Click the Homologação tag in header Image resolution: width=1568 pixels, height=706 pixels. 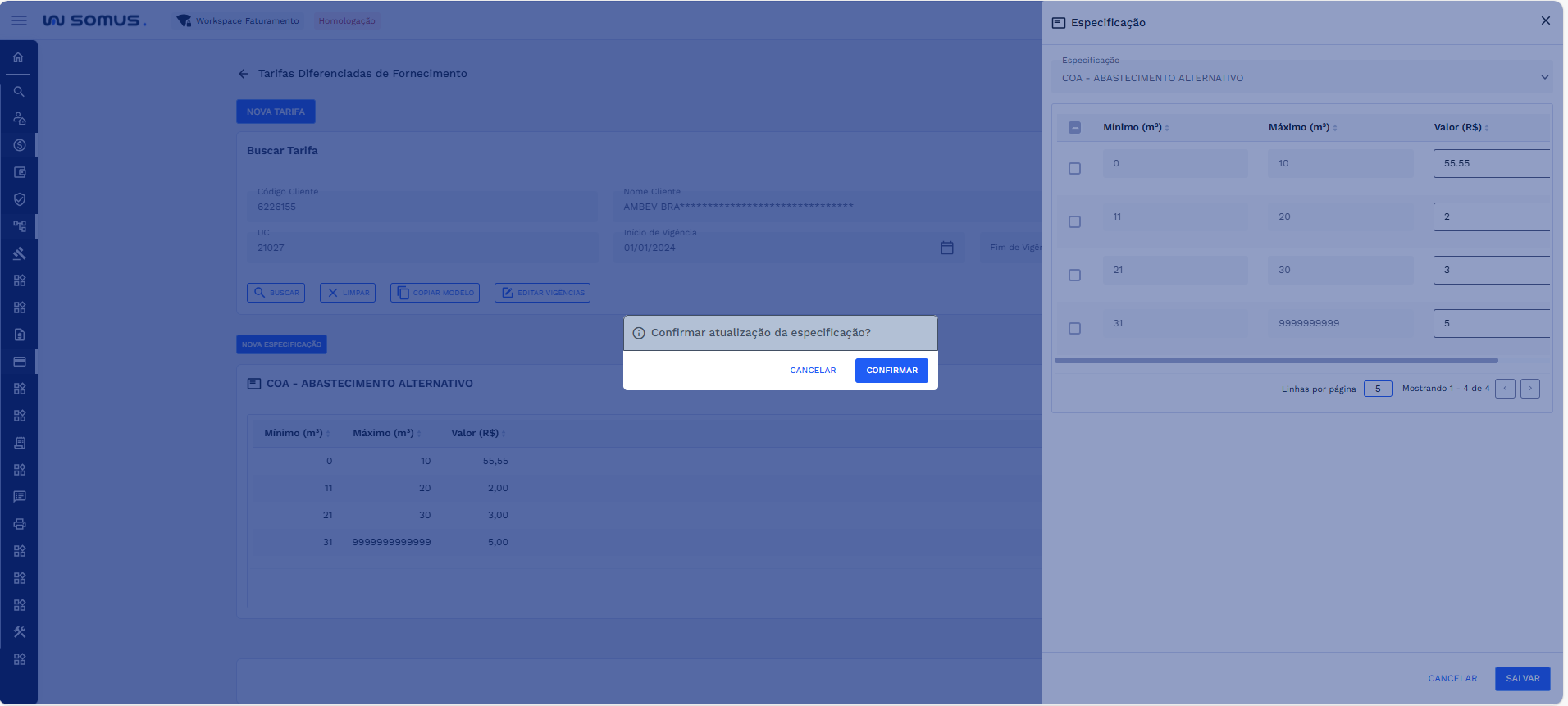coord(347,20)
